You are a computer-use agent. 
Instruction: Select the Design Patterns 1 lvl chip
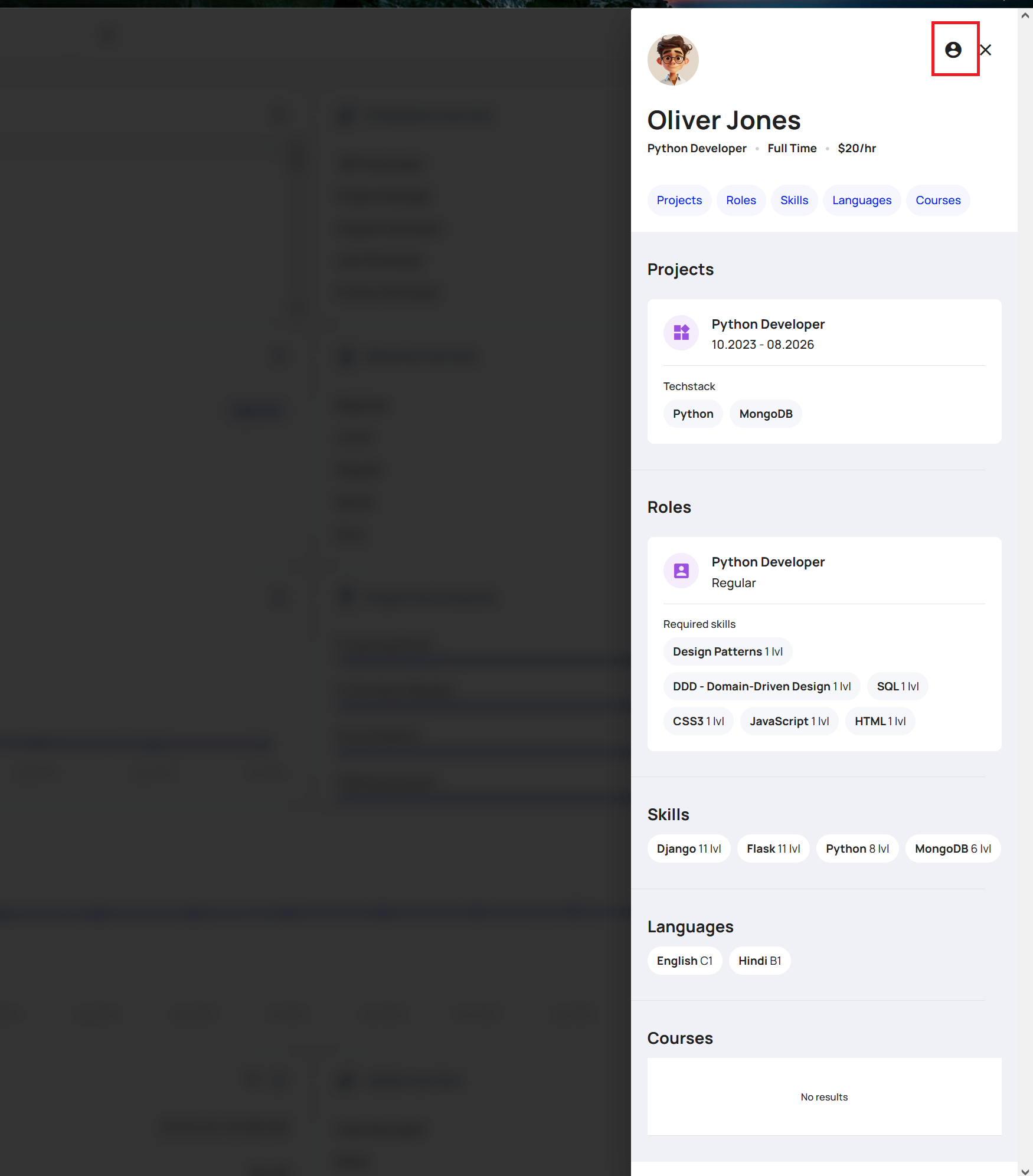tap(727, 651)
